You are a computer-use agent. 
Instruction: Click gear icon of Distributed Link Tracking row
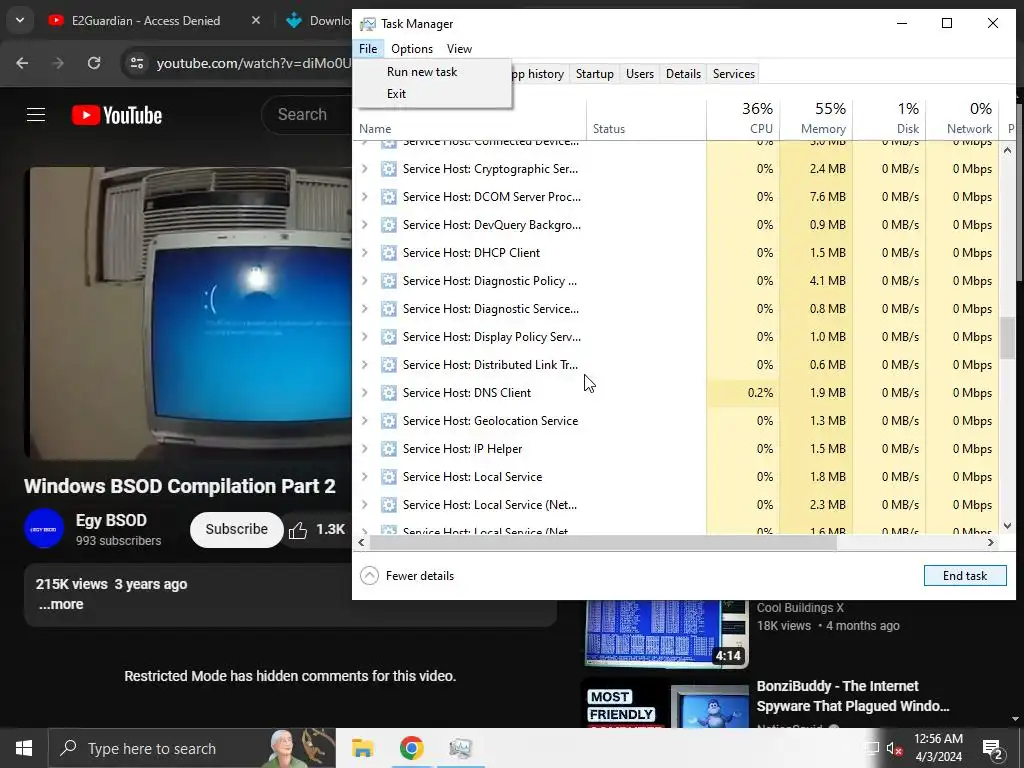389,365
